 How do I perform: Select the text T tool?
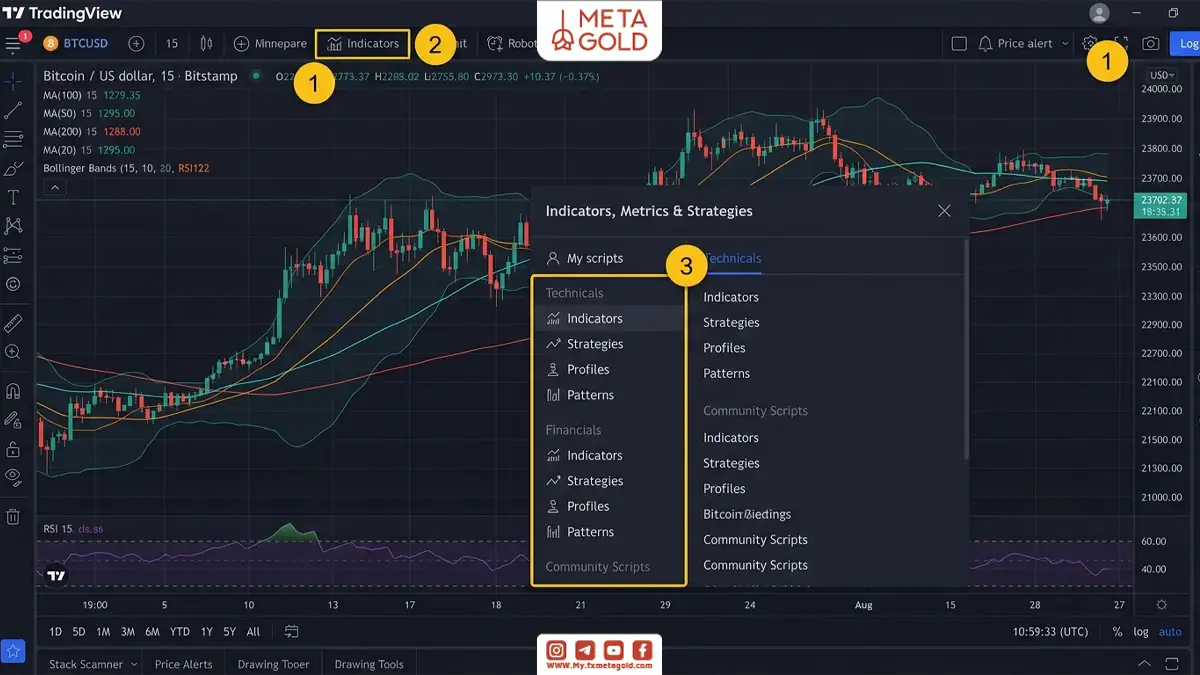tap(13, 198)
